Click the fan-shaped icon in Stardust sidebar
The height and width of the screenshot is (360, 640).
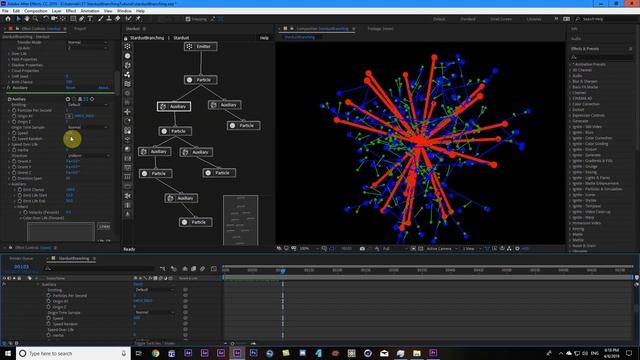click(x=128, y=74)
